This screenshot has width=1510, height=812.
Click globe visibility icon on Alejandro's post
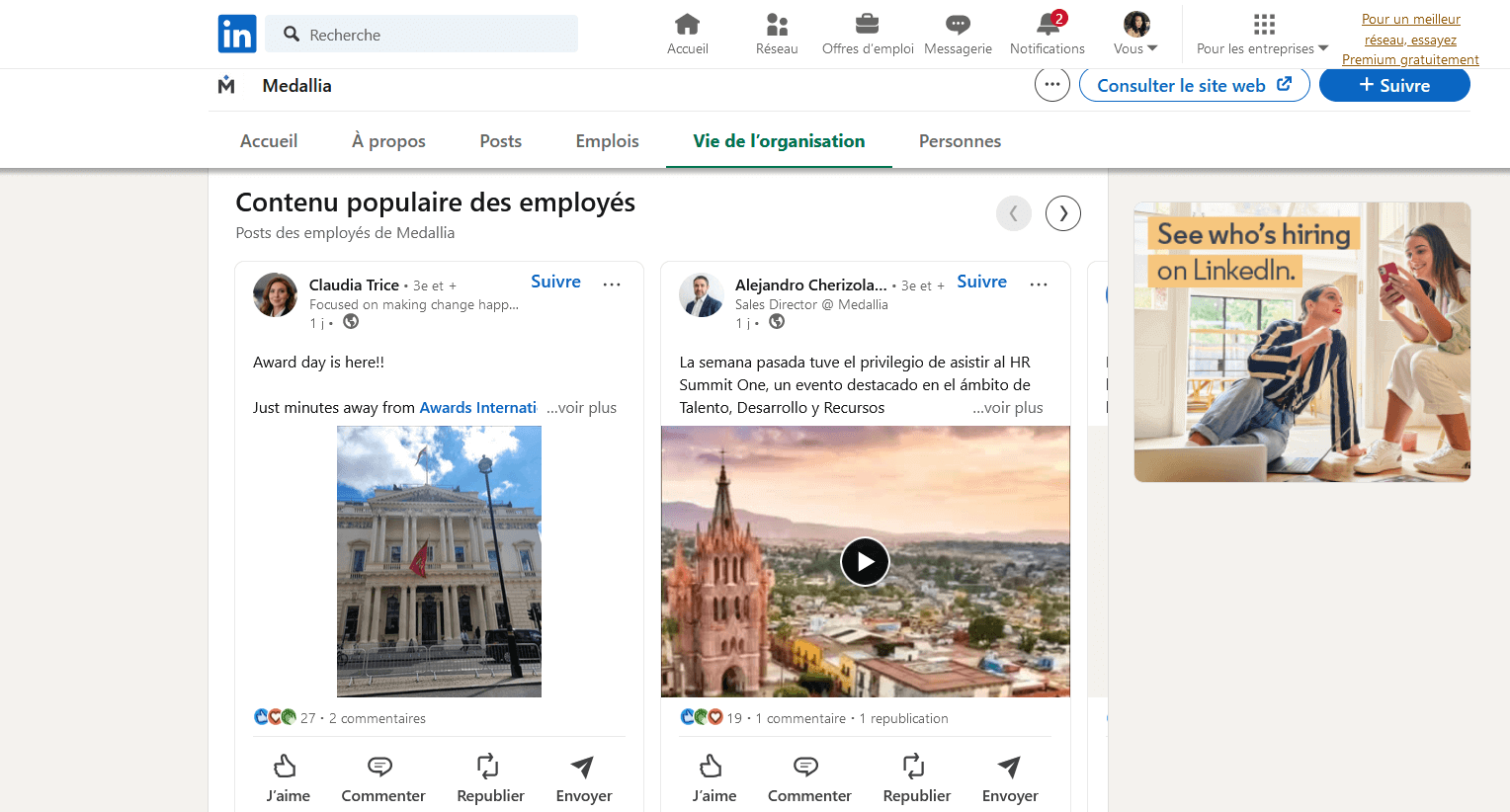(x=777, y=322)
